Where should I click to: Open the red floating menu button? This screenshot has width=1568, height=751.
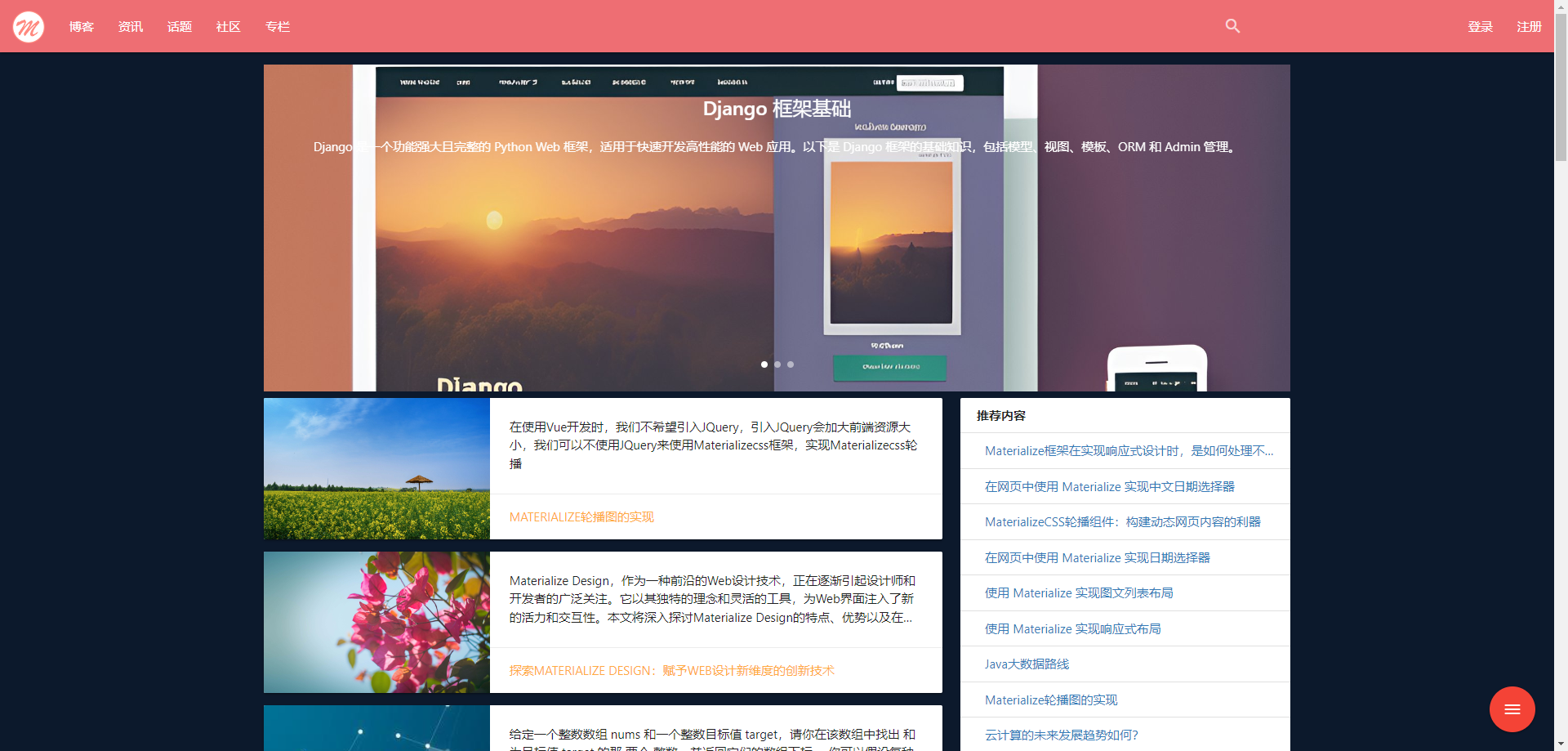tap(1512, 709)
